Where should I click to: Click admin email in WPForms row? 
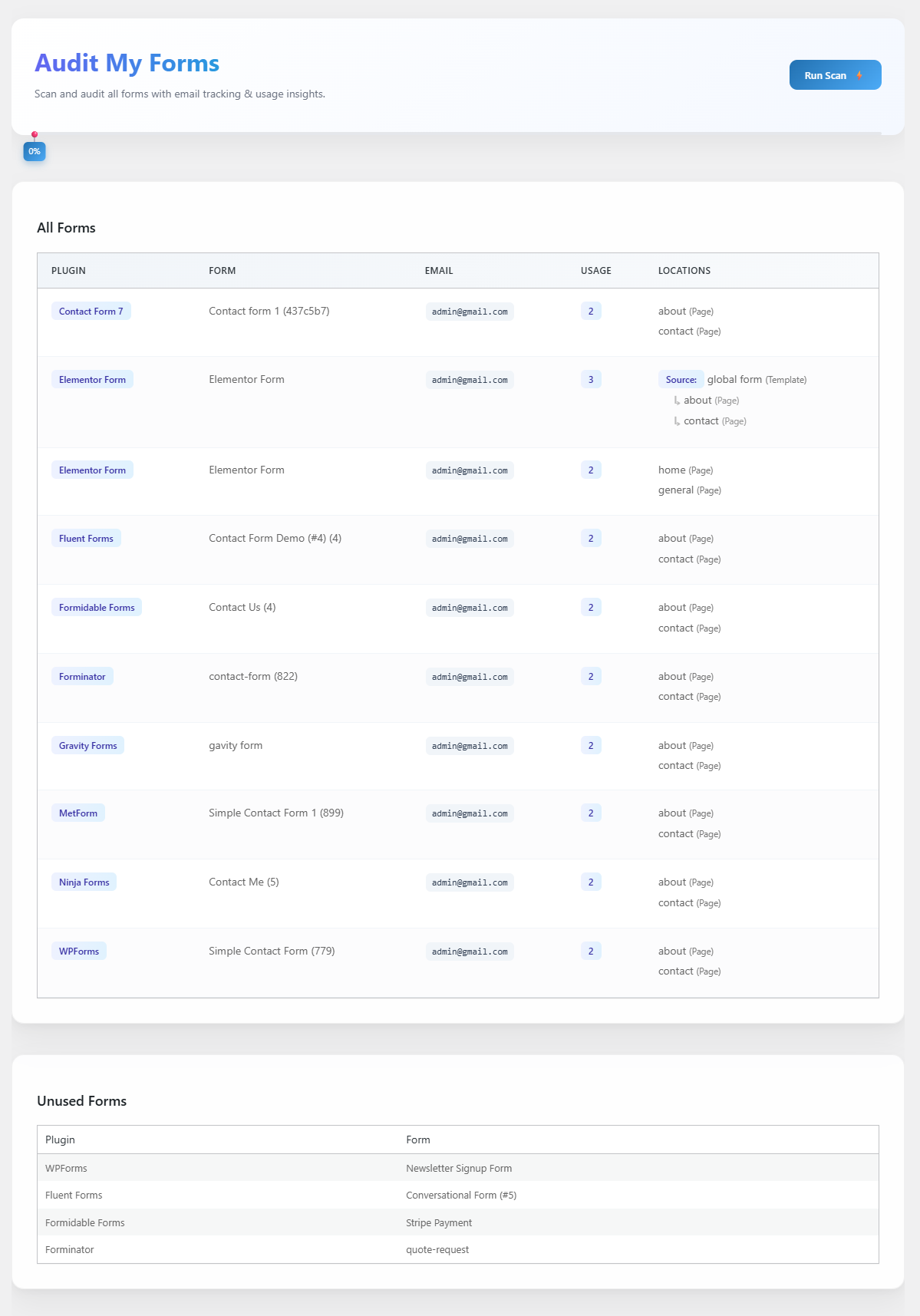470,952
